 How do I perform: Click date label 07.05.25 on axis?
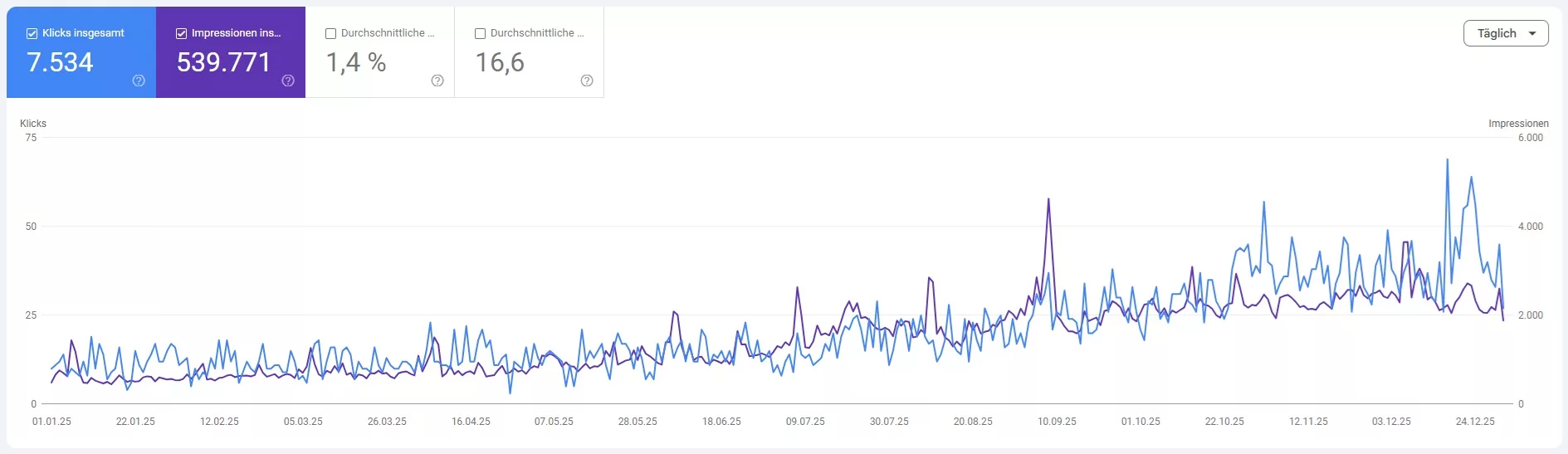click(554, 422)
